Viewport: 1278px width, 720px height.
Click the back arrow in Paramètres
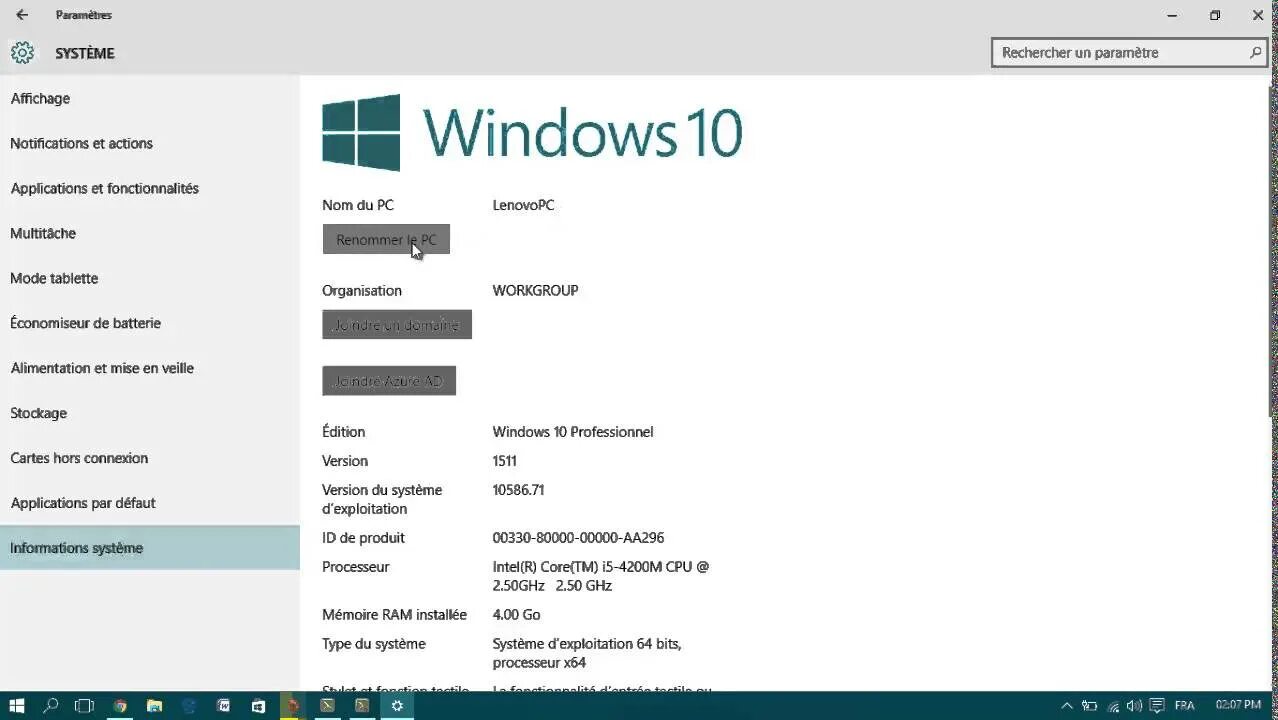pos(22,15)
